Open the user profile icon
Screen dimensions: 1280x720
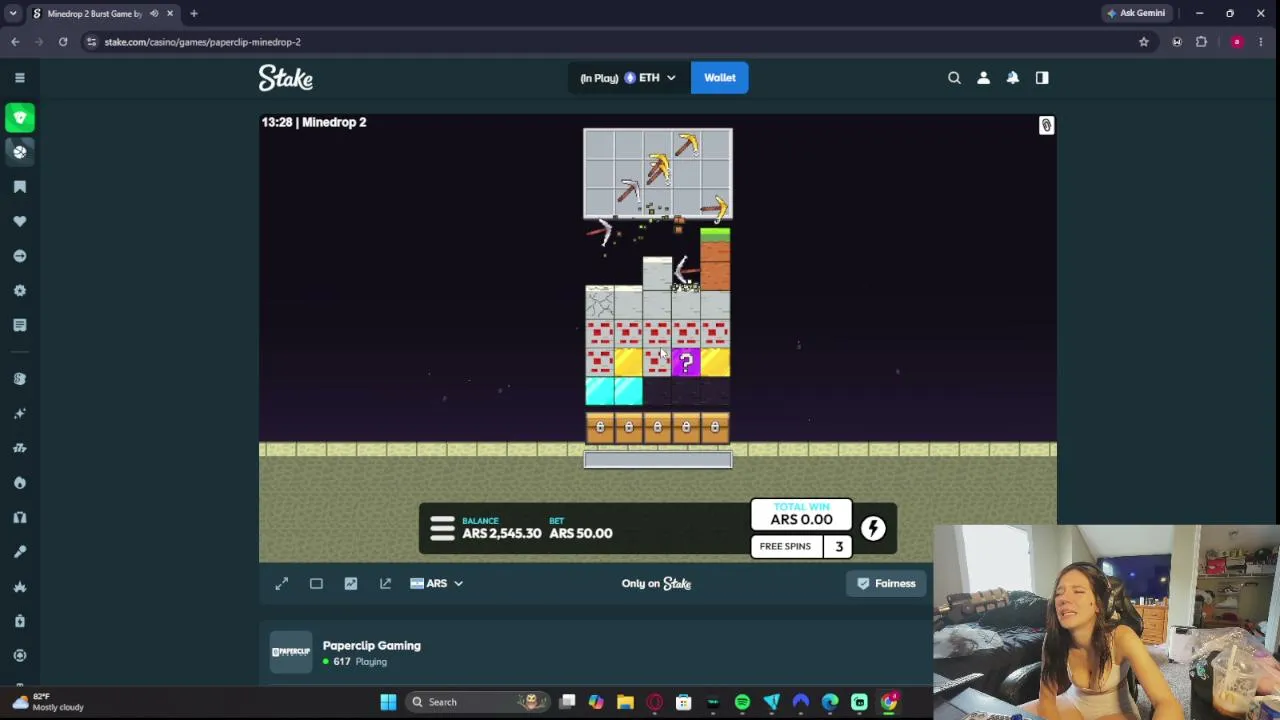pos(983,77)
